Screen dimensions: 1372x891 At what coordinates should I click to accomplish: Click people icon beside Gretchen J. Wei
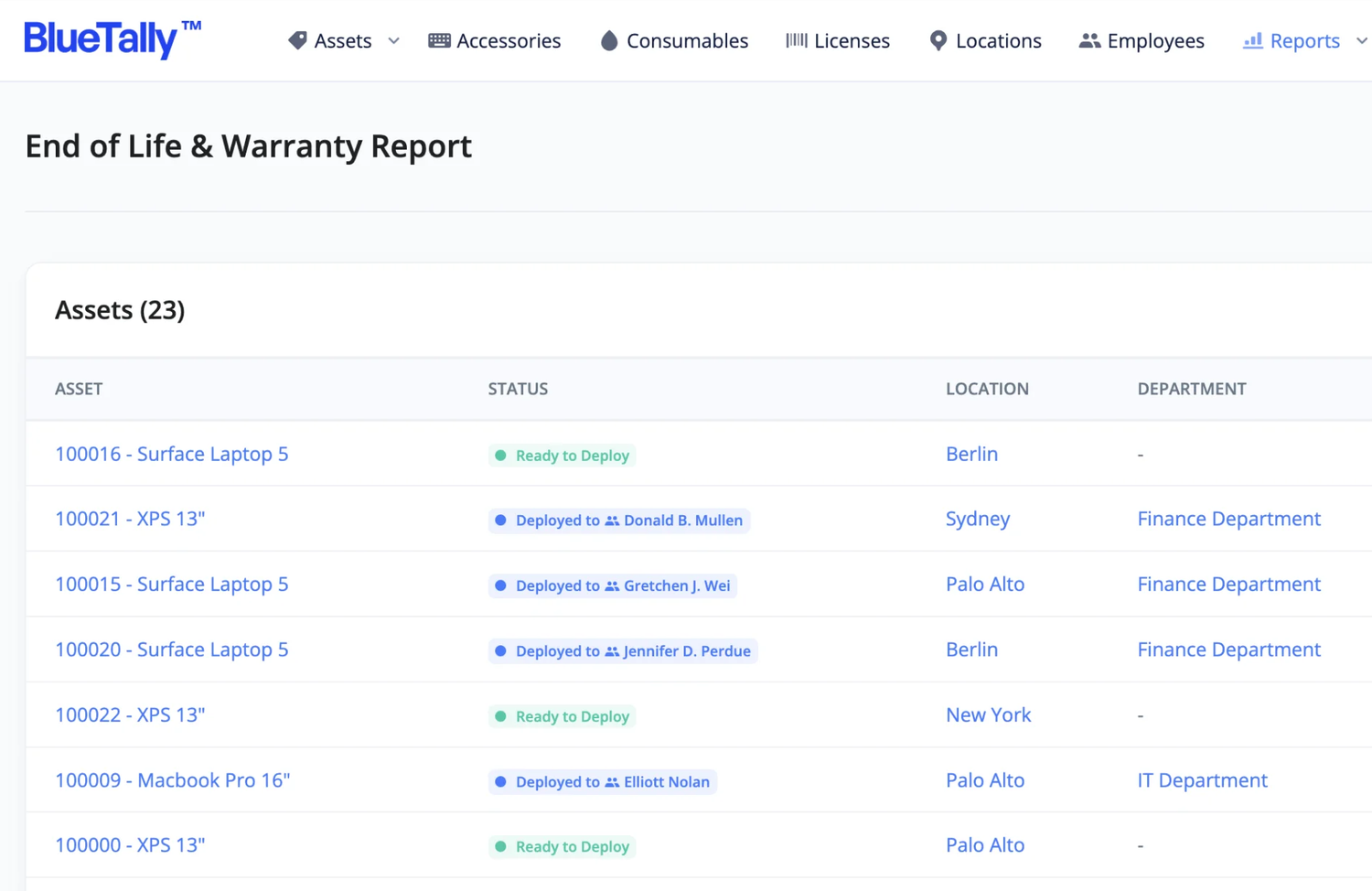tap(612, 585)
